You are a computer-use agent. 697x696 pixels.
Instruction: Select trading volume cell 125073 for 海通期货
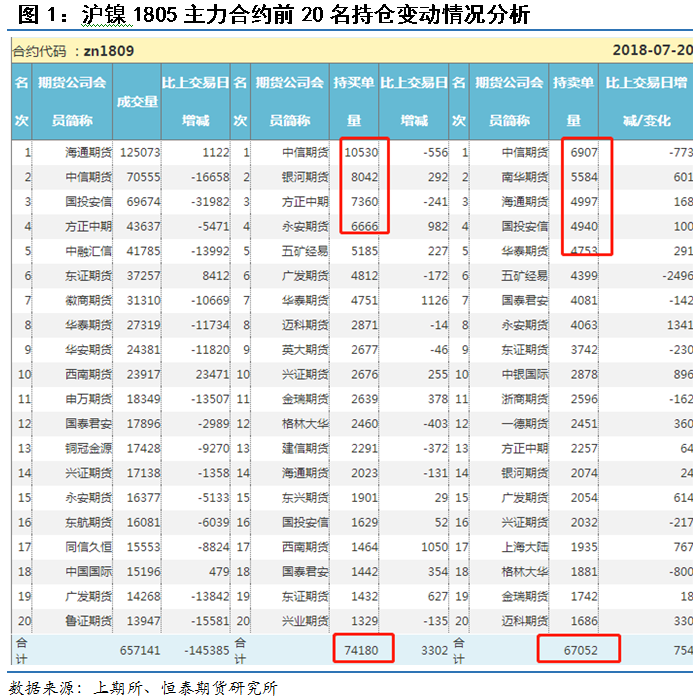click(x=140, y=152)
